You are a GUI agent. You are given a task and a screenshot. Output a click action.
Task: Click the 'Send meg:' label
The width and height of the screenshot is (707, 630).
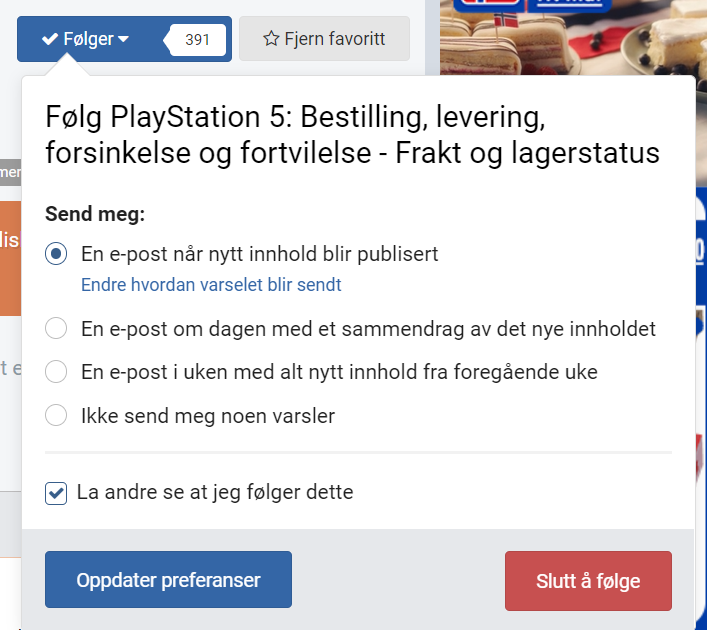(x=95, y=213)
